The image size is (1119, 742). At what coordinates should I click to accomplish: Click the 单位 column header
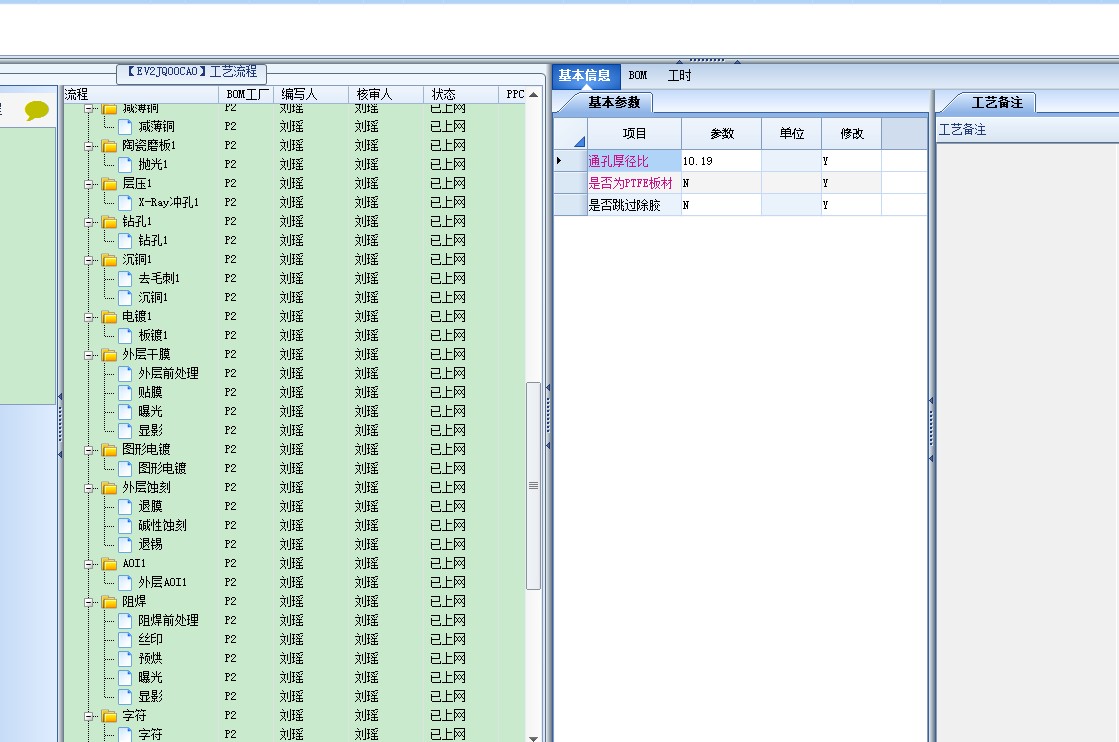(791, 133)
